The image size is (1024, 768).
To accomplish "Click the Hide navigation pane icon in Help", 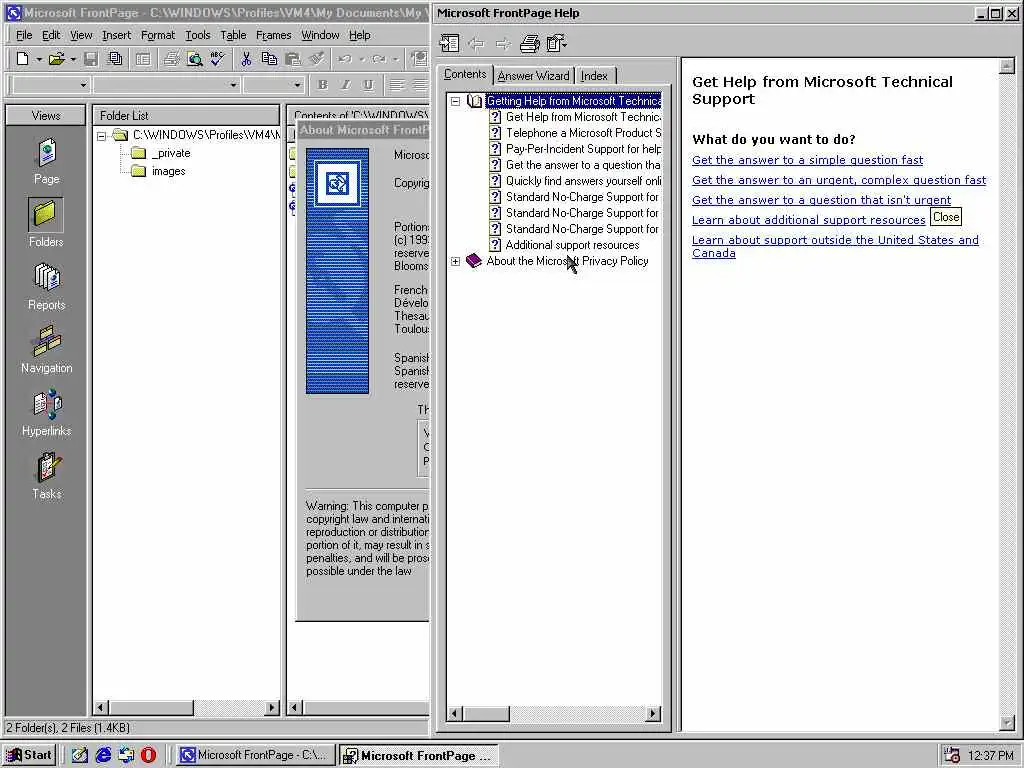I will [449, 44].
